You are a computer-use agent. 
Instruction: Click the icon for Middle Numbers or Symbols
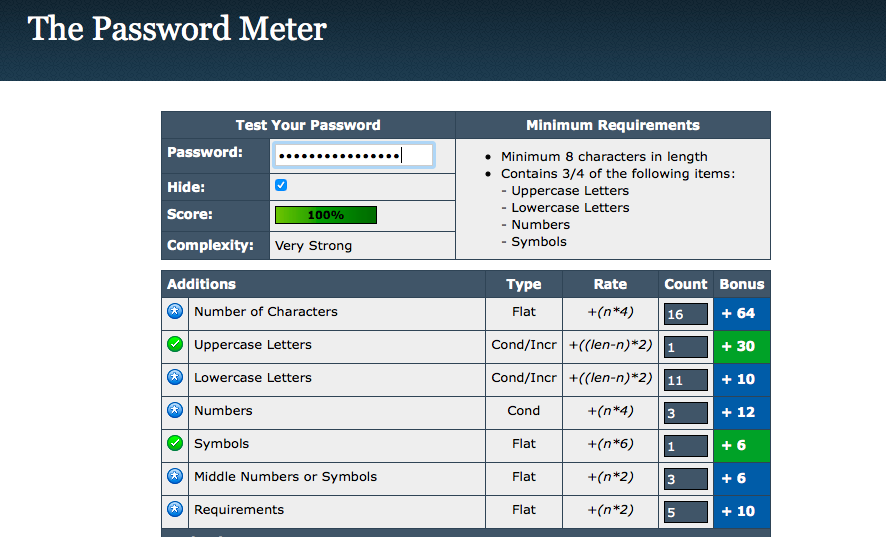coord(175,476)
